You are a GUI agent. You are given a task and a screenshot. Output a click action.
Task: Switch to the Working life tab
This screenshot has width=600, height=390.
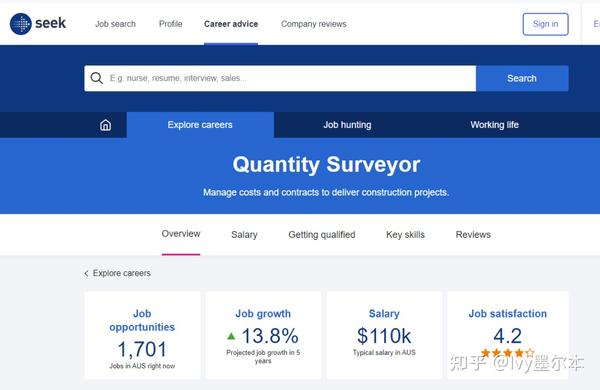[x=494, y=125]
